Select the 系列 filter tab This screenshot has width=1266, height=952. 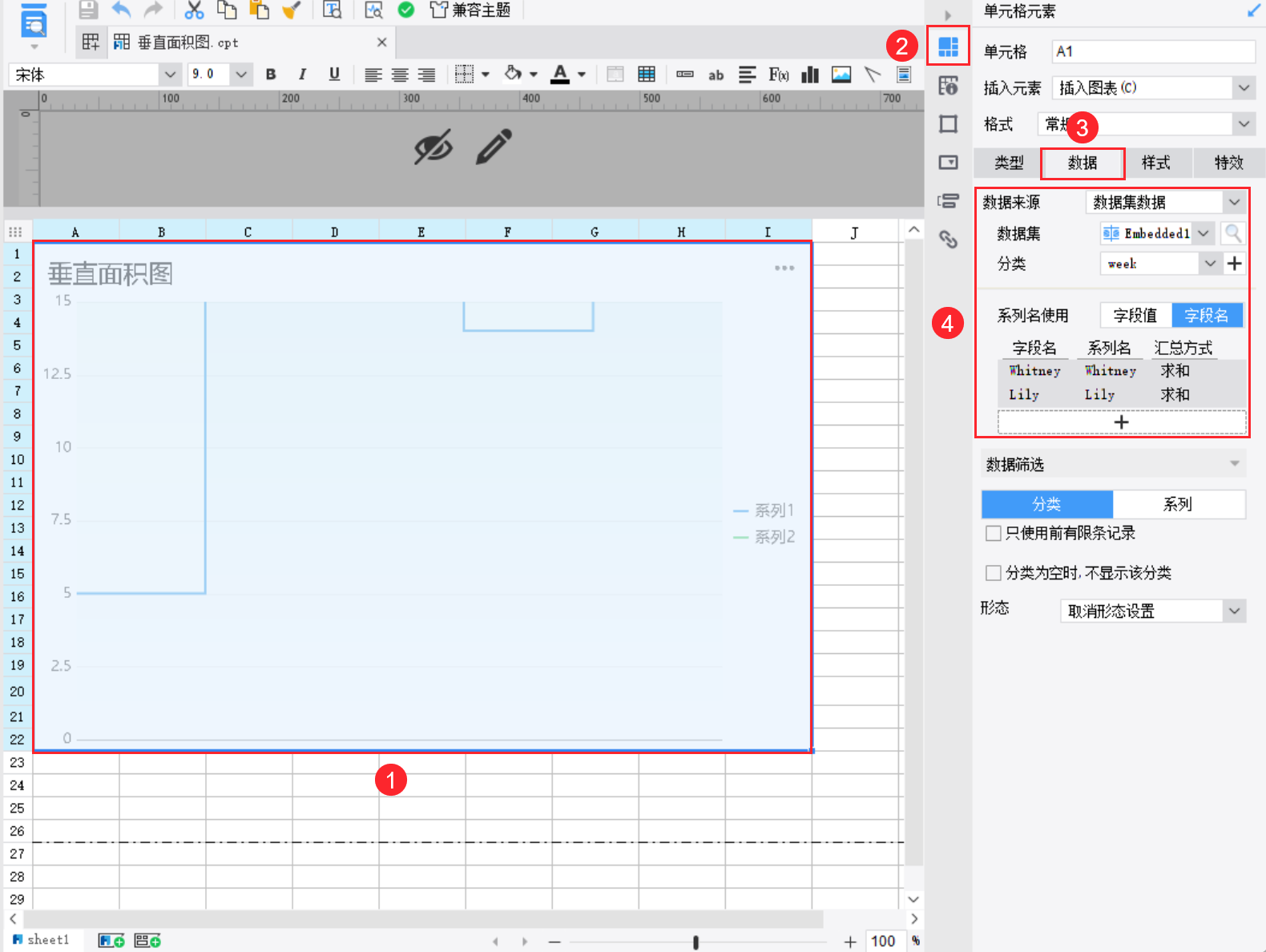pos(1179,504)
